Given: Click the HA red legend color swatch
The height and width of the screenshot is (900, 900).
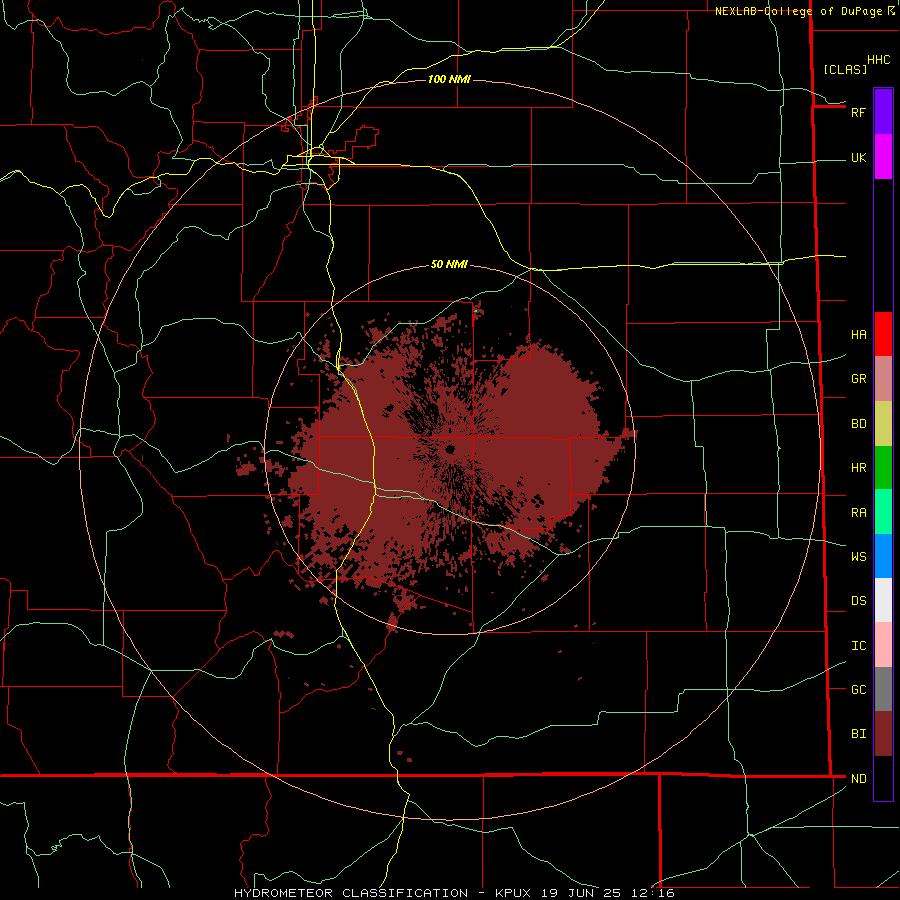Looking at the screenshot, I should click(x=883, y=334).
